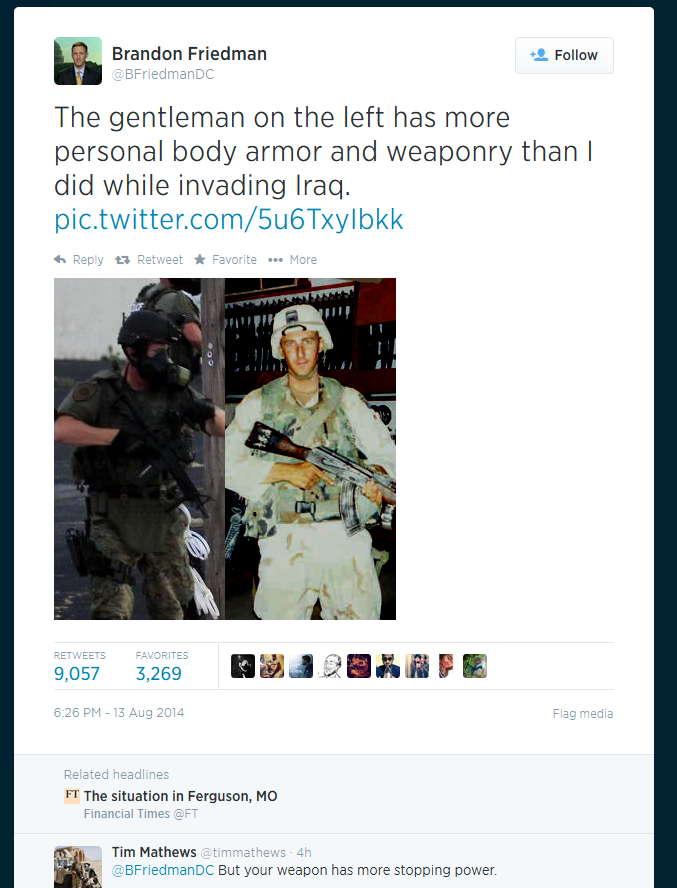Click the @BFriedmanDC handle under the name
This screenshot has width=677, height=888.
(x=163, y=74)
